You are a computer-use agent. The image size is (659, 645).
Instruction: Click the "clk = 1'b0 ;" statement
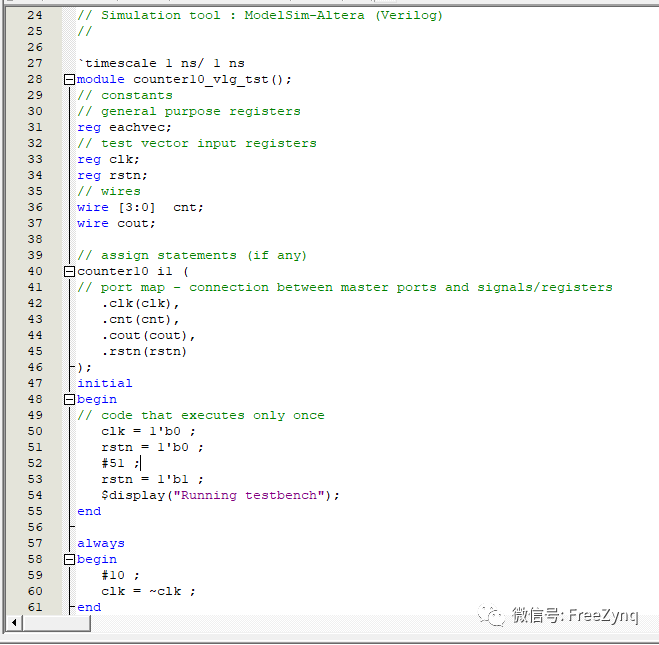point(148,432)
